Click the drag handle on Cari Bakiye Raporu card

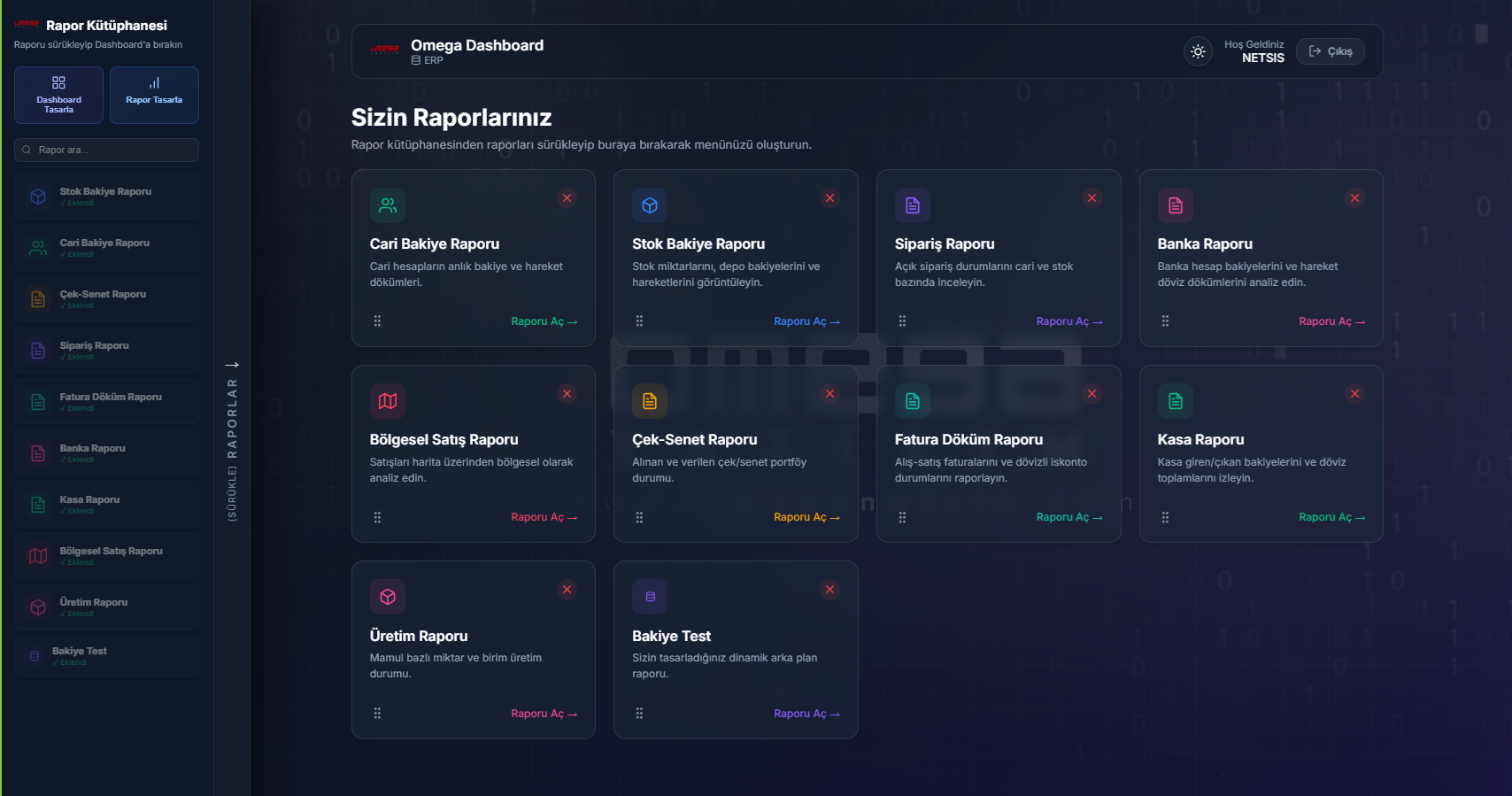[x=377, y=321]
